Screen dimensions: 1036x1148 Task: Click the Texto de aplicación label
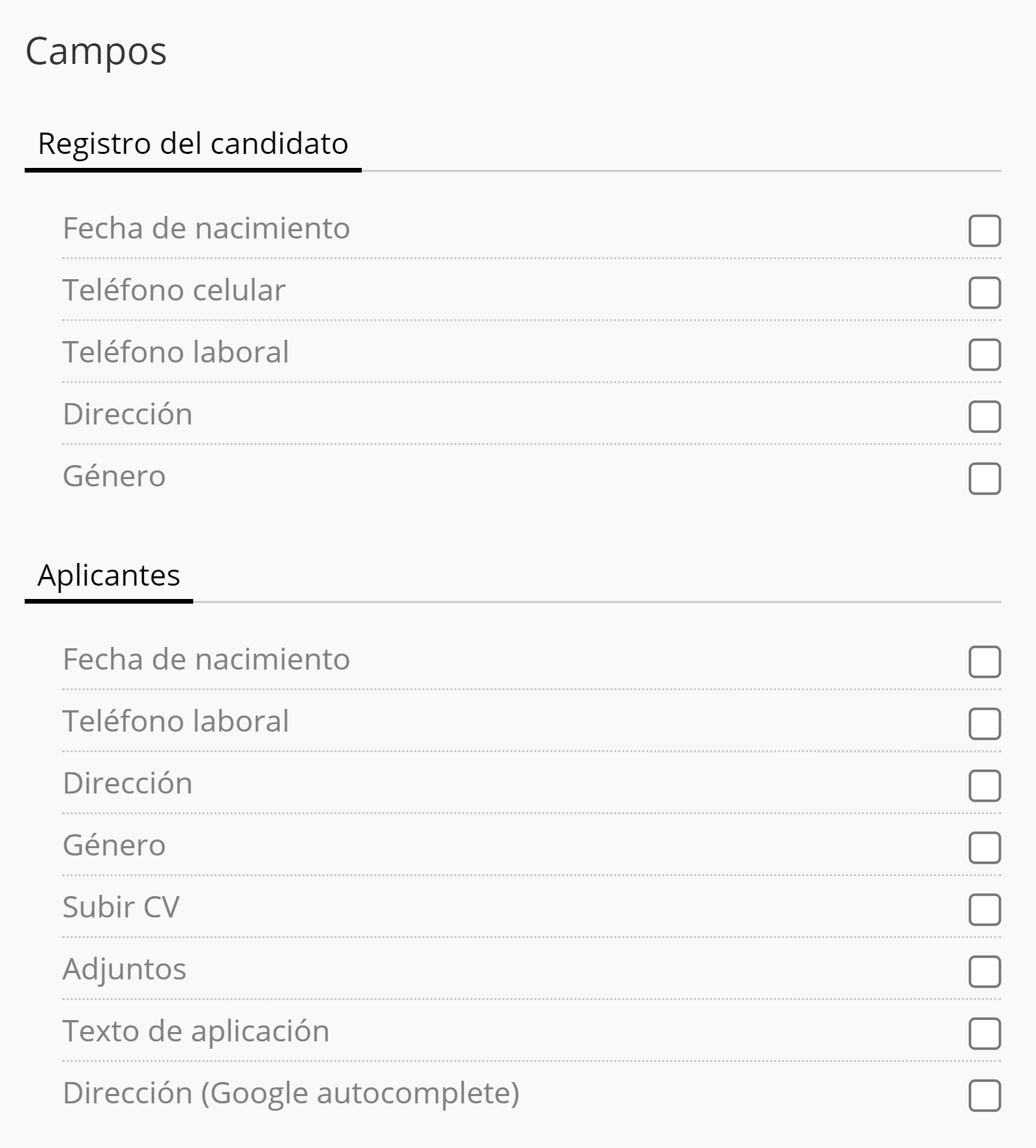pyautogui.click(x=196, y=1031)
